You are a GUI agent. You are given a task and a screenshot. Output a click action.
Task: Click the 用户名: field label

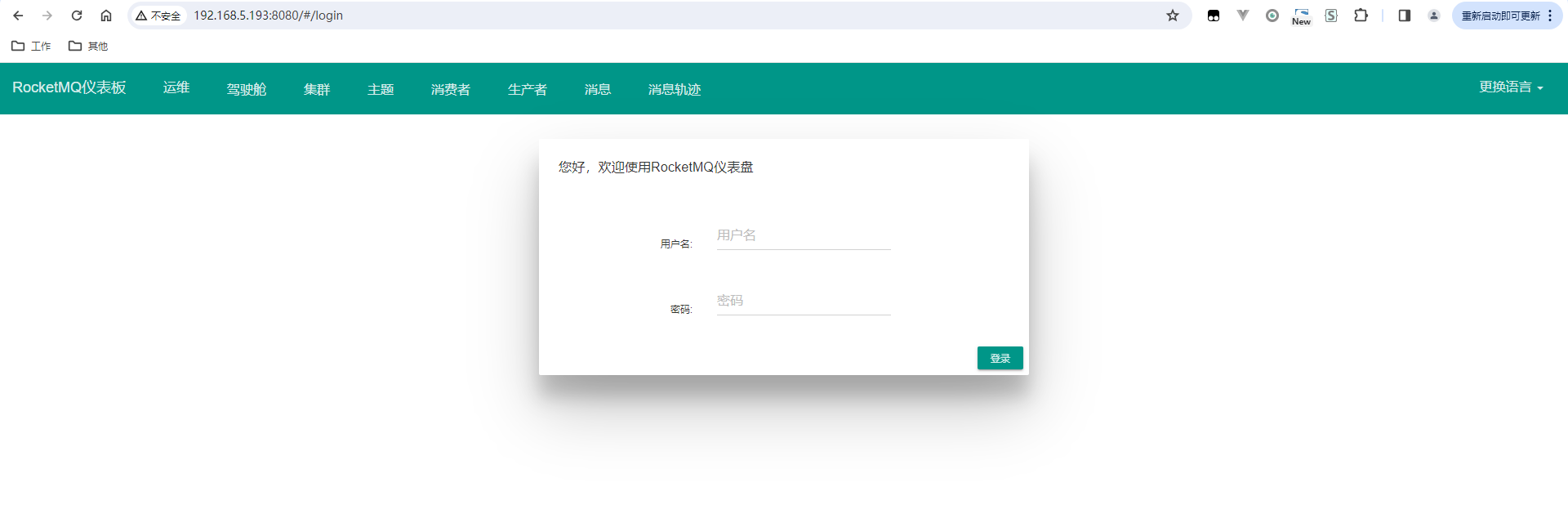tap(676, 244)
